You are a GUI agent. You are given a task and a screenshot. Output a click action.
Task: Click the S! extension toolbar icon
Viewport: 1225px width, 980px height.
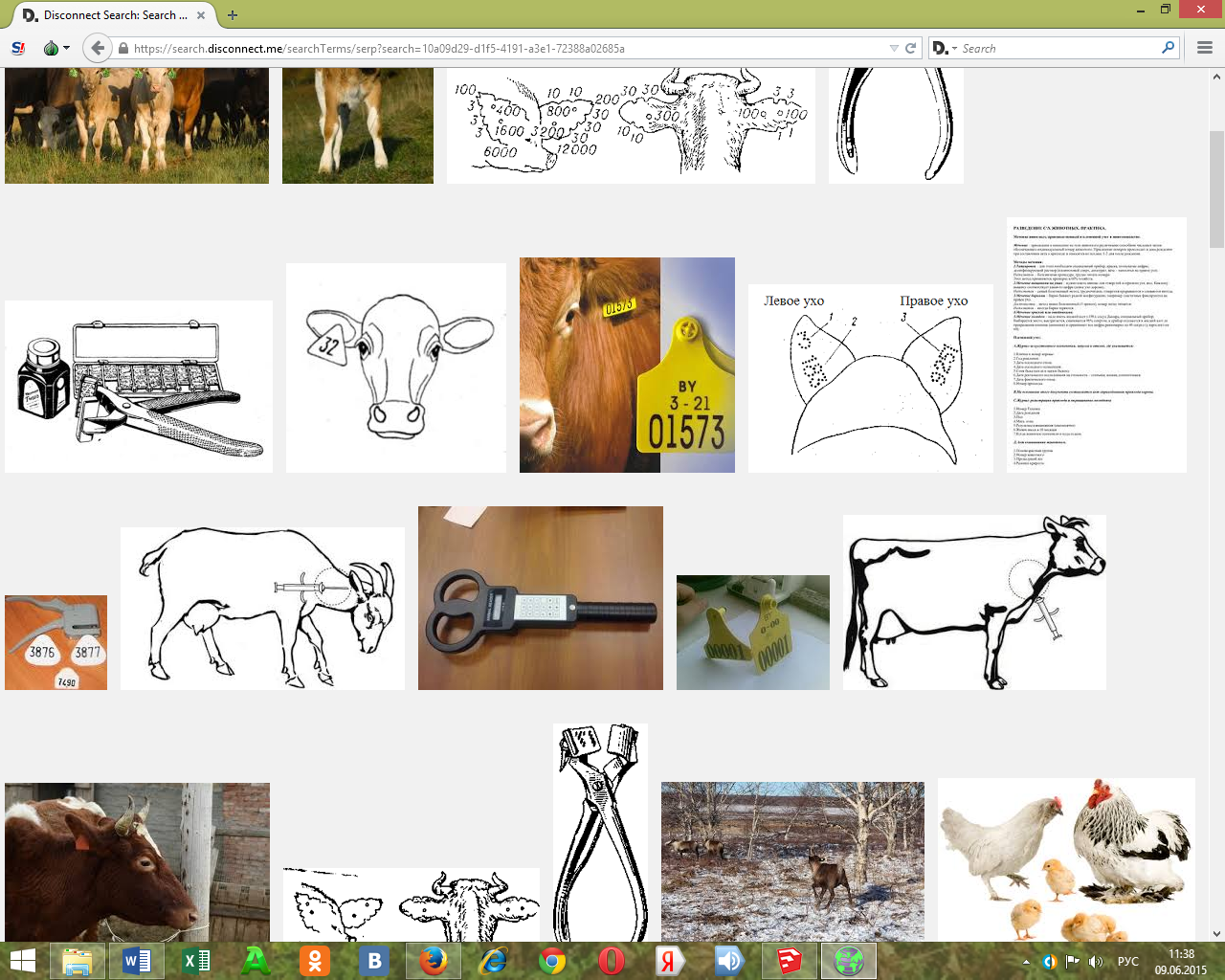(18, 48)
